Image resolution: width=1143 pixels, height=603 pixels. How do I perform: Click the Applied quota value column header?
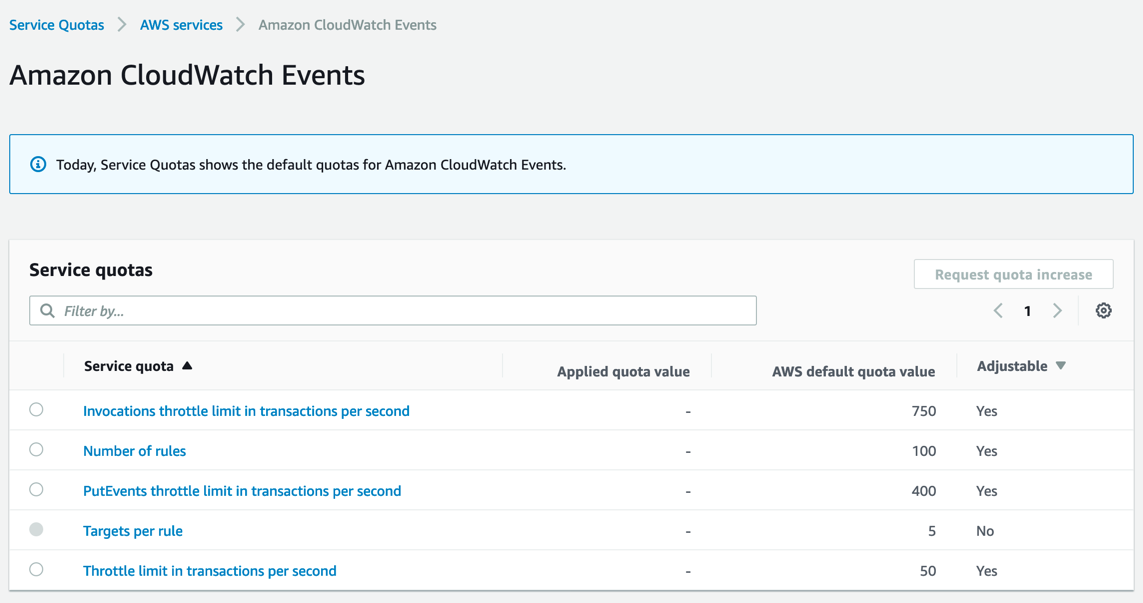[623, 371]
